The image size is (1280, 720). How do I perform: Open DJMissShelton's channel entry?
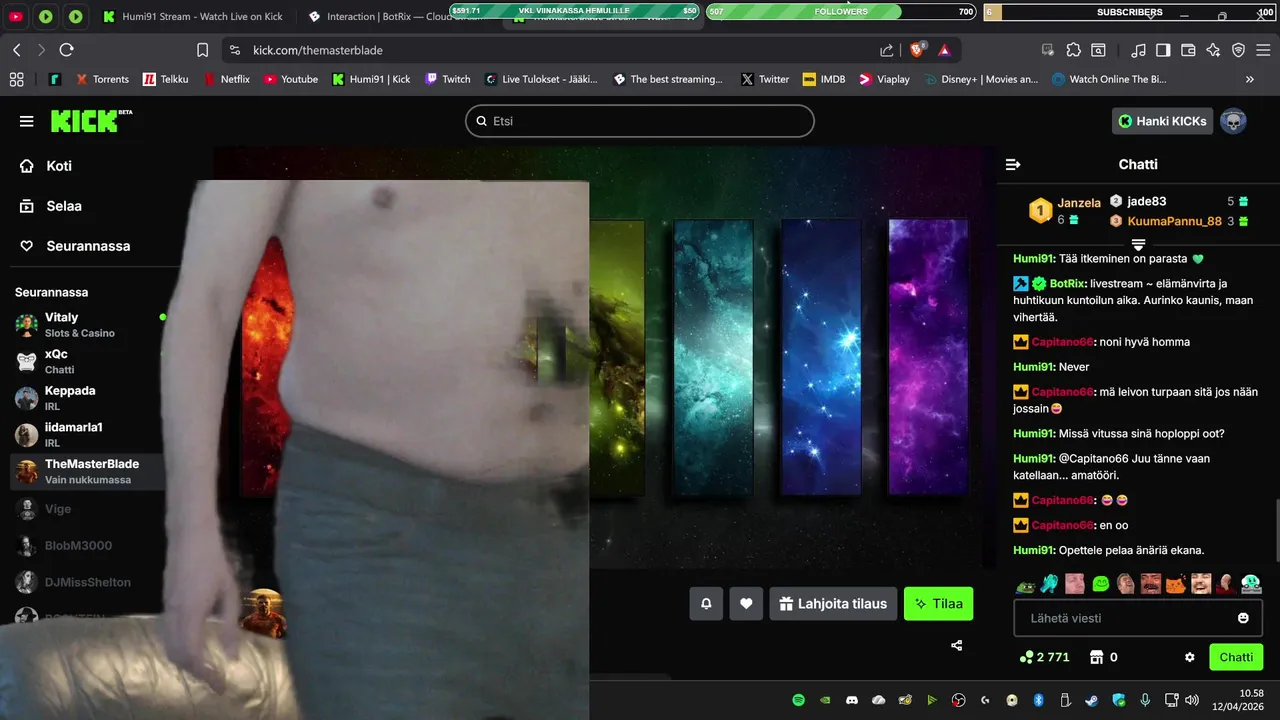pyautogui.click(x=88, y=582)
